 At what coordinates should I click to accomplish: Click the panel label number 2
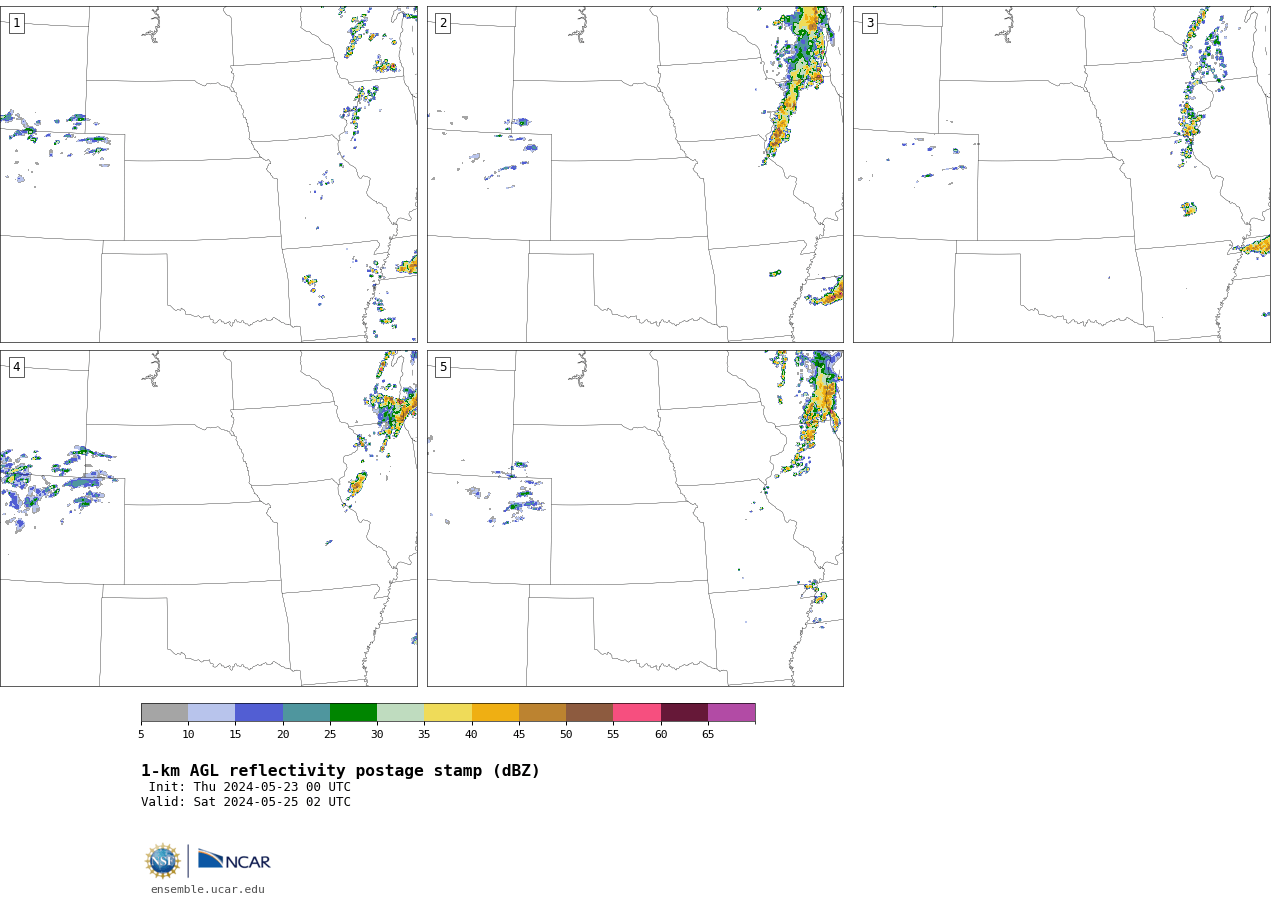tap(443, 23)
